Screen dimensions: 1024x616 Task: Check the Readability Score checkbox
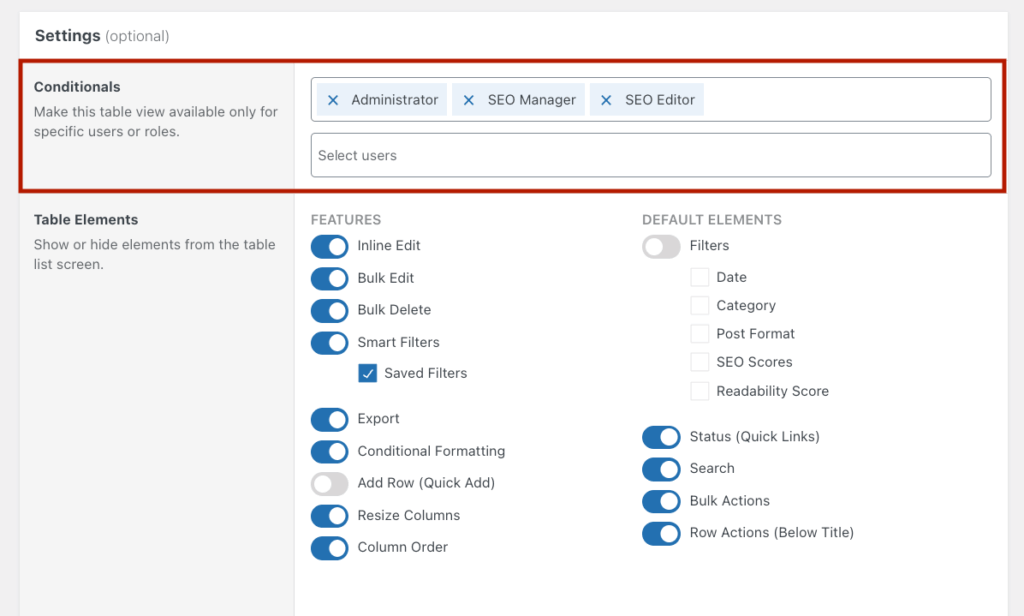pyautogui.click(x=699, y=391)
